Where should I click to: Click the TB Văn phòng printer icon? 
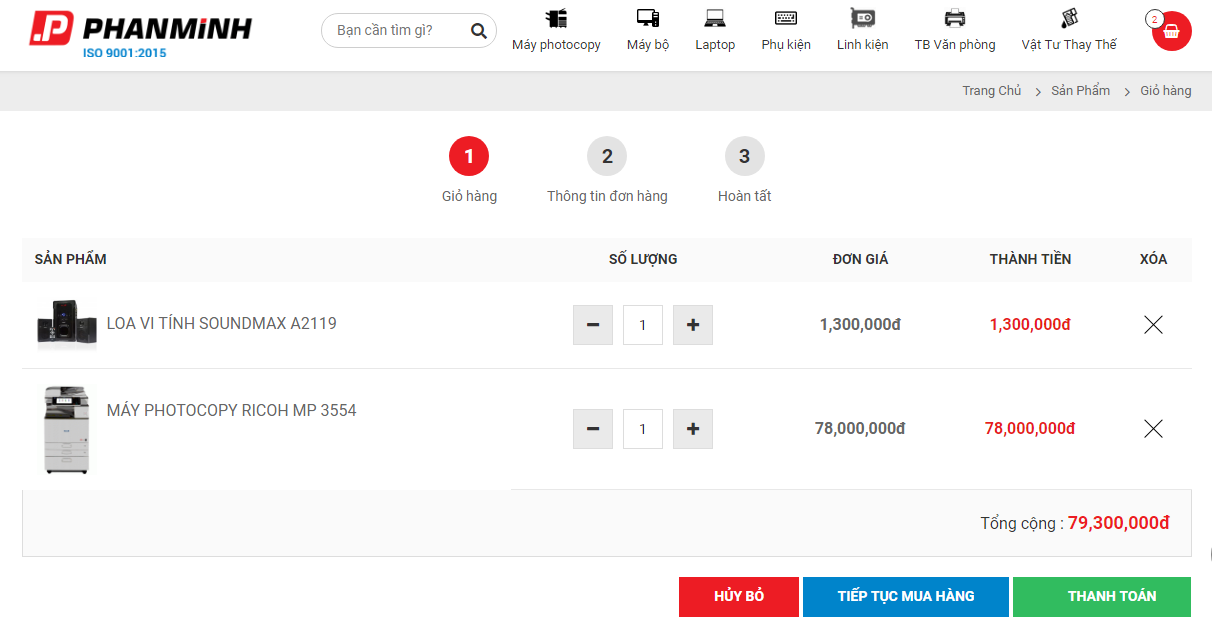click(x=955, y=18)
